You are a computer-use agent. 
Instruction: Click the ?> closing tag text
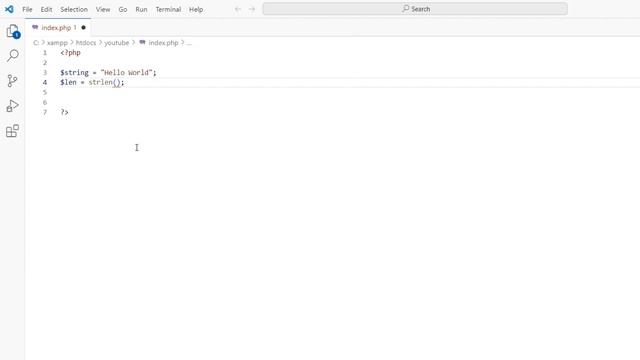click(64, 112)
